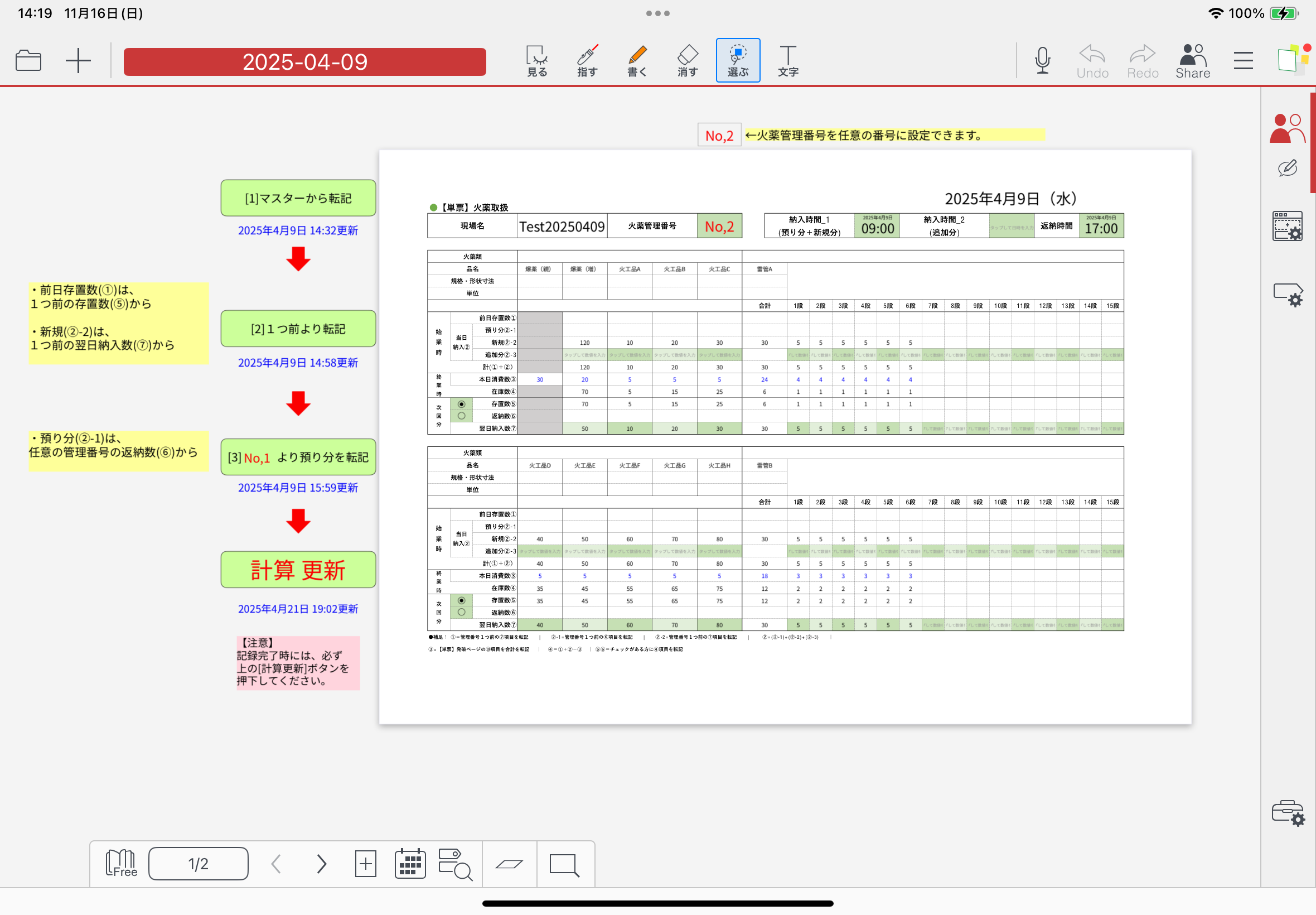Select 返納数⑥ radio in upper table
The image size is (1316, 915).
[x=461, y=416]
